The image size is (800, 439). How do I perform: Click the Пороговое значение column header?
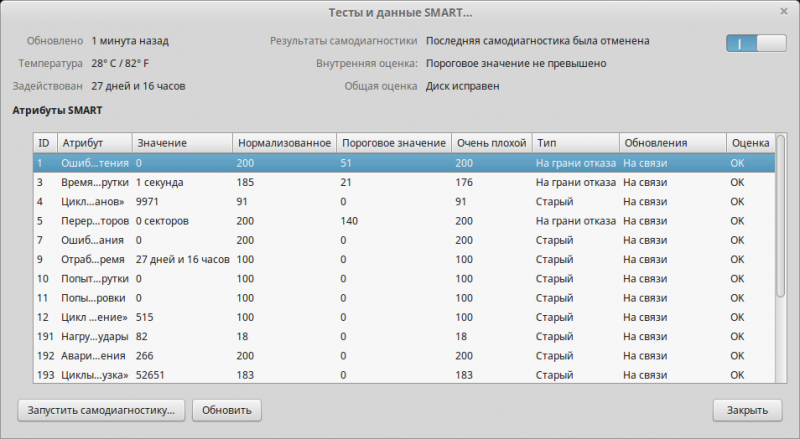[x=393, y=143]
